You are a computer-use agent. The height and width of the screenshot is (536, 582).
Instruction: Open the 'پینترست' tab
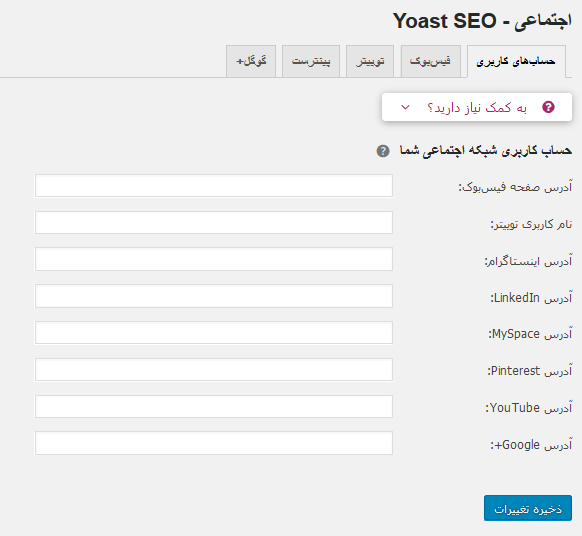pyautogui.click(x=311, y=61)
